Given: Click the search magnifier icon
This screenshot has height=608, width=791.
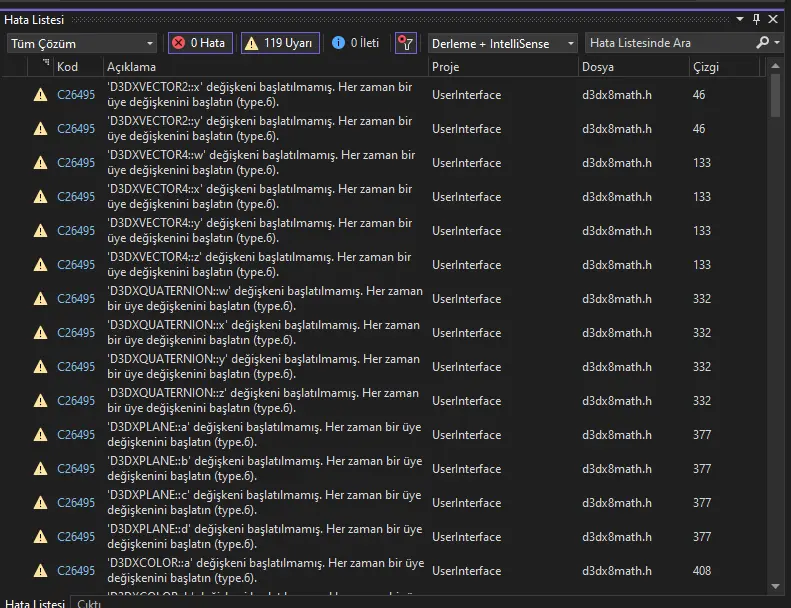Looking at the screenshot, I should coord(763,43).
